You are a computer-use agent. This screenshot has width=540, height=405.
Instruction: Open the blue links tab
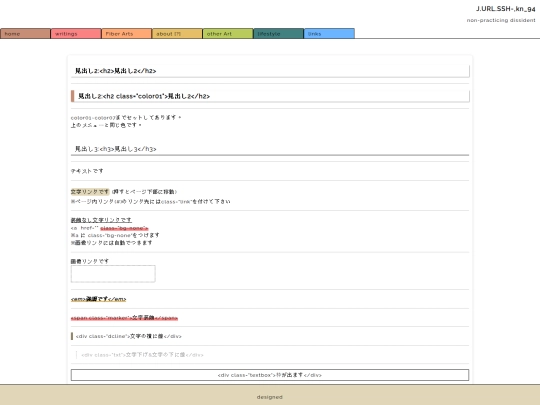329,34
